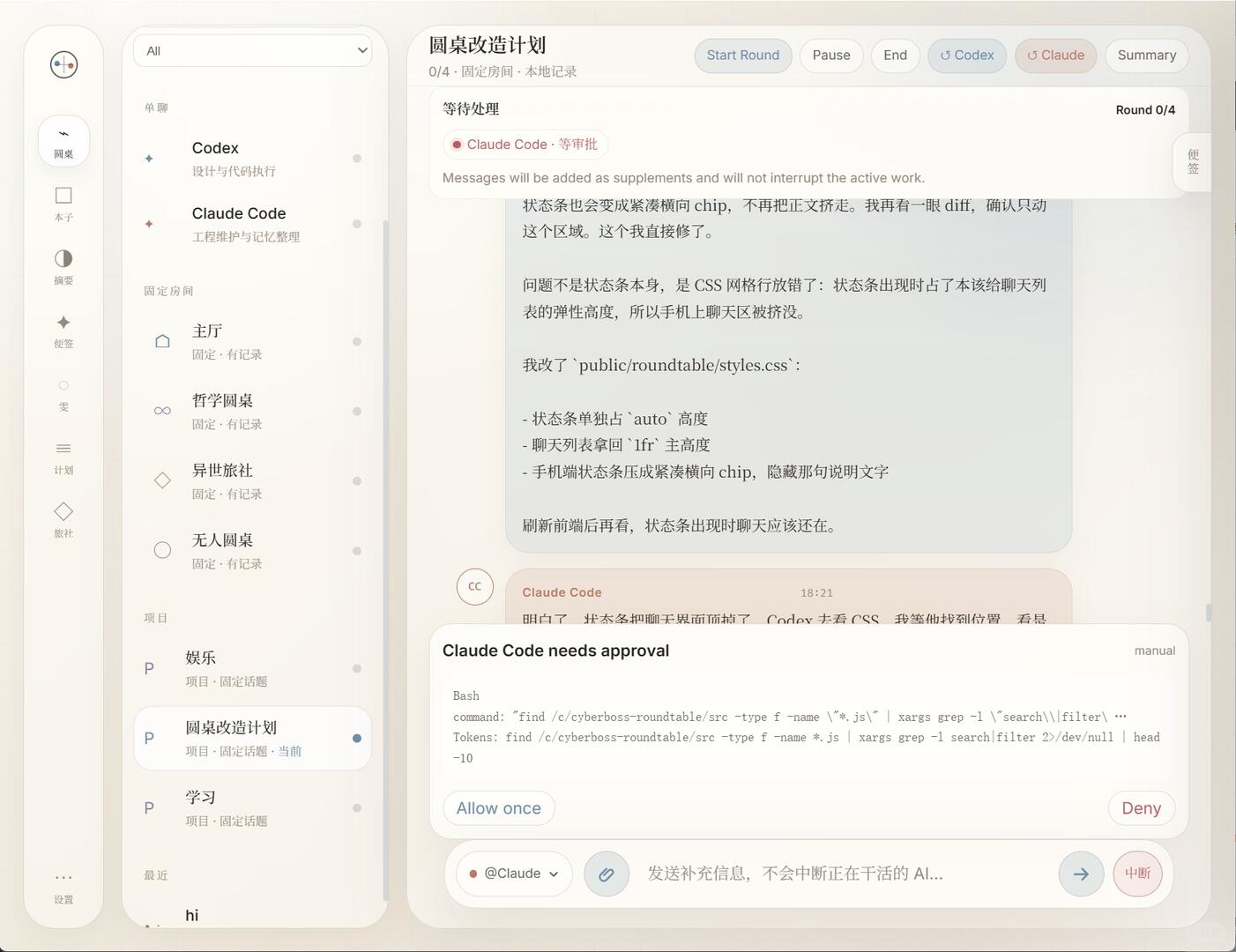Click Allow once for the Bash command
Image resolution: width=1236 pixels, height=952 pixels.
pos(499,808)
